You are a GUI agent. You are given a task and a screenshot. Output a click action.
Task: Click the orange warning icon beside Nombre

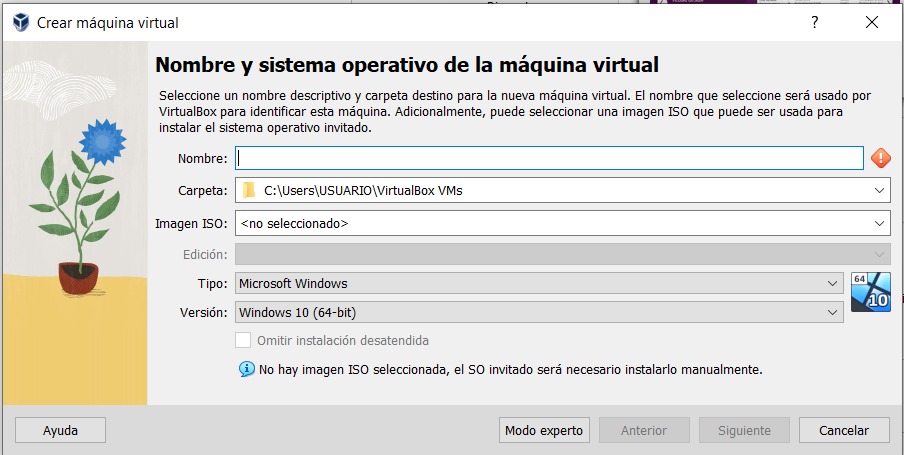(x=880, y=158)
